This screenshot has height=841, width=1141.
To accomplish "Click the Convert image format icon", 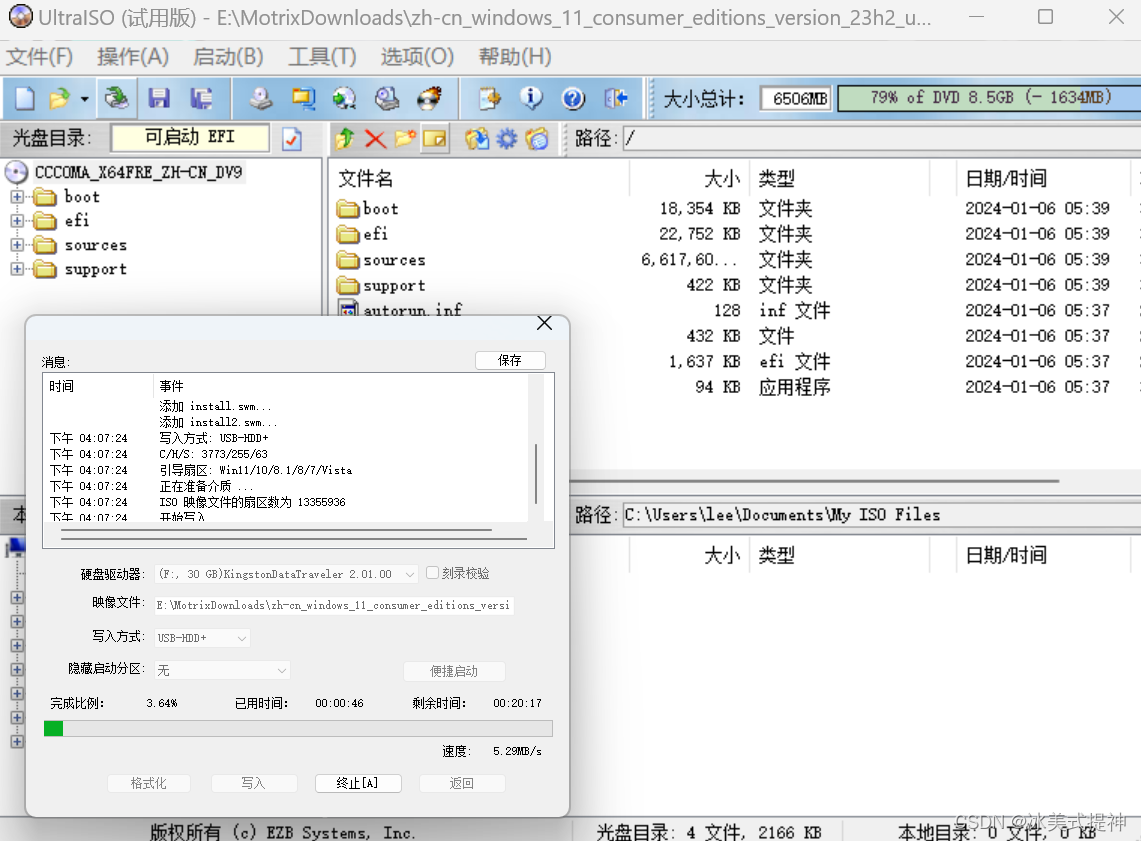I will point(344,98).
